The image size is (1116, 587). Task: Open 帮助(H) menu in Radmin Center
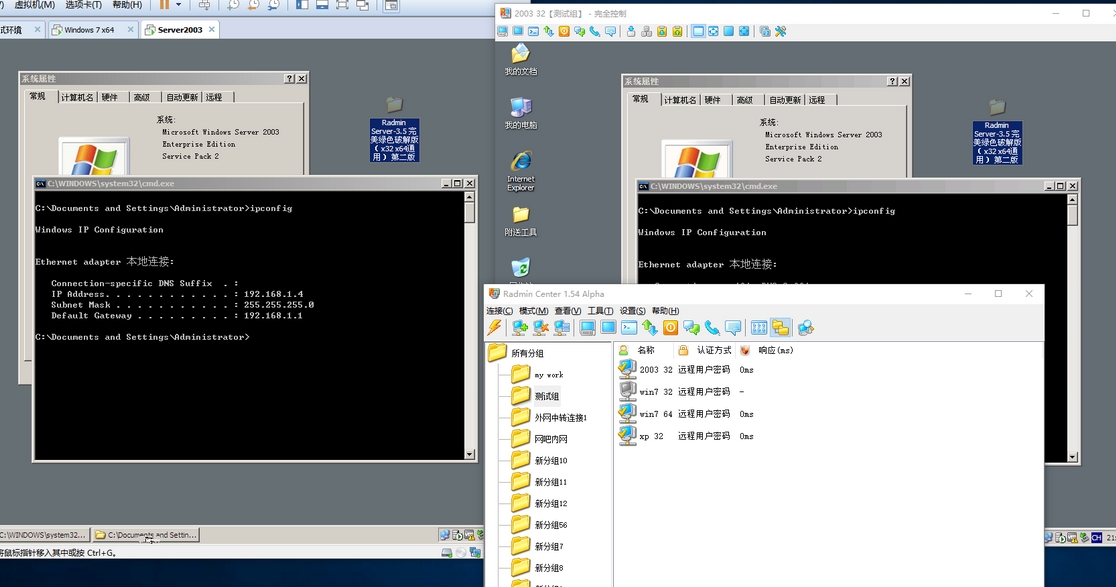pyautogui.click(x=665, y=311)
